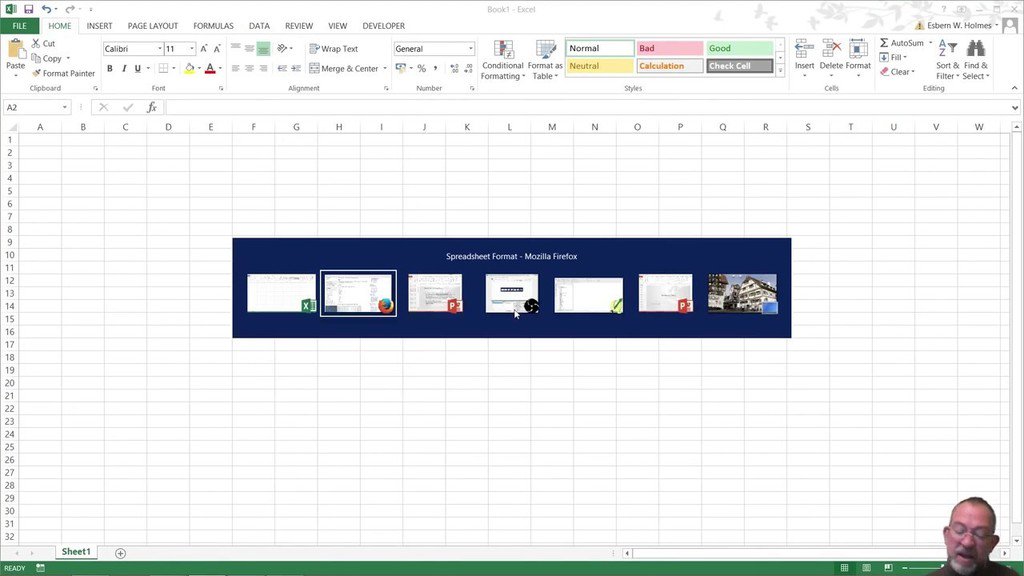Click Increase Indent icon
Screen dimensions: 1024x576
(296, 69)
